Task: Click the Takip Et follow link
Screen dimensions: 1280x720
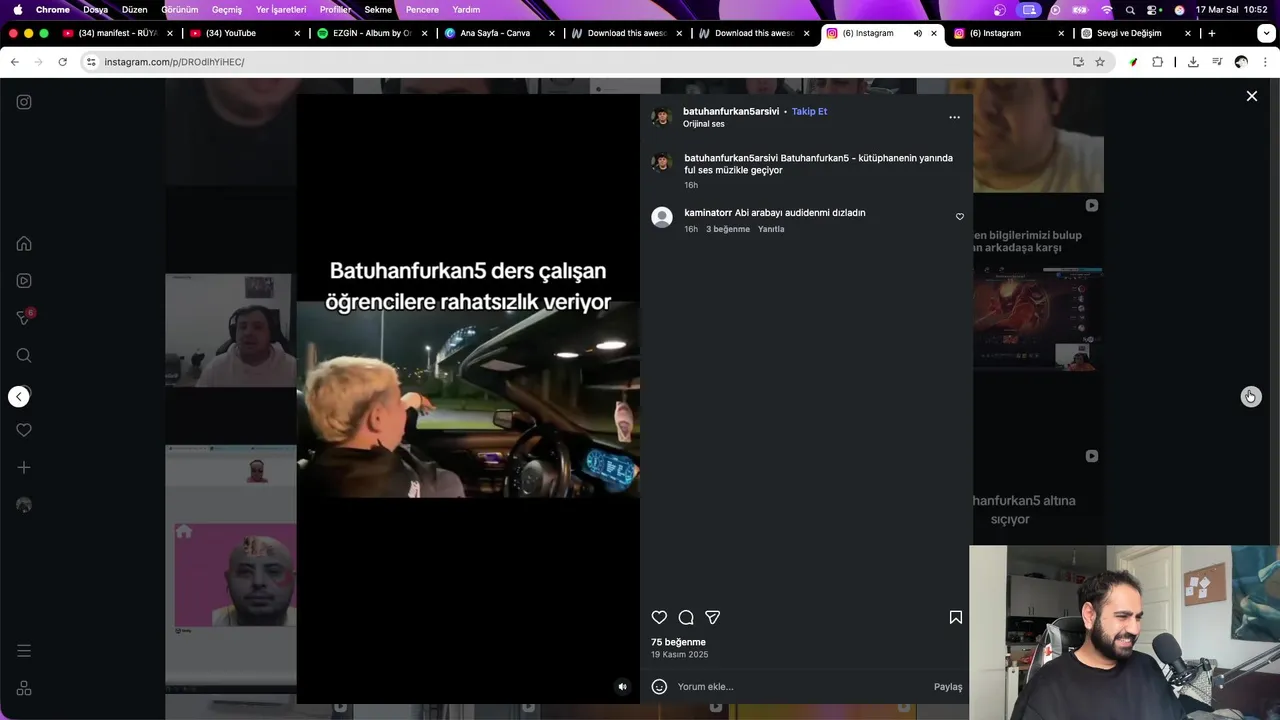Action: (x=809, y=111)
